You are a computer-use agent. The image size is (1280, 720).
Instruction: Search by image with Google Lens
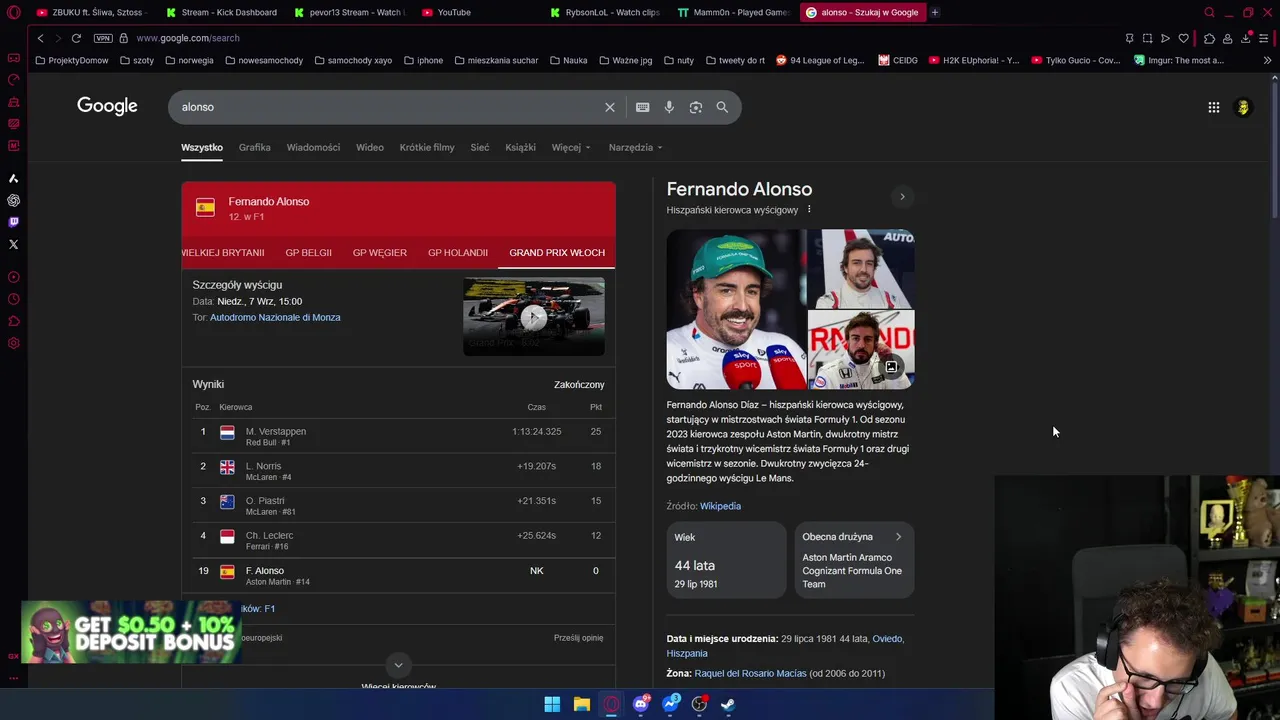696,107
